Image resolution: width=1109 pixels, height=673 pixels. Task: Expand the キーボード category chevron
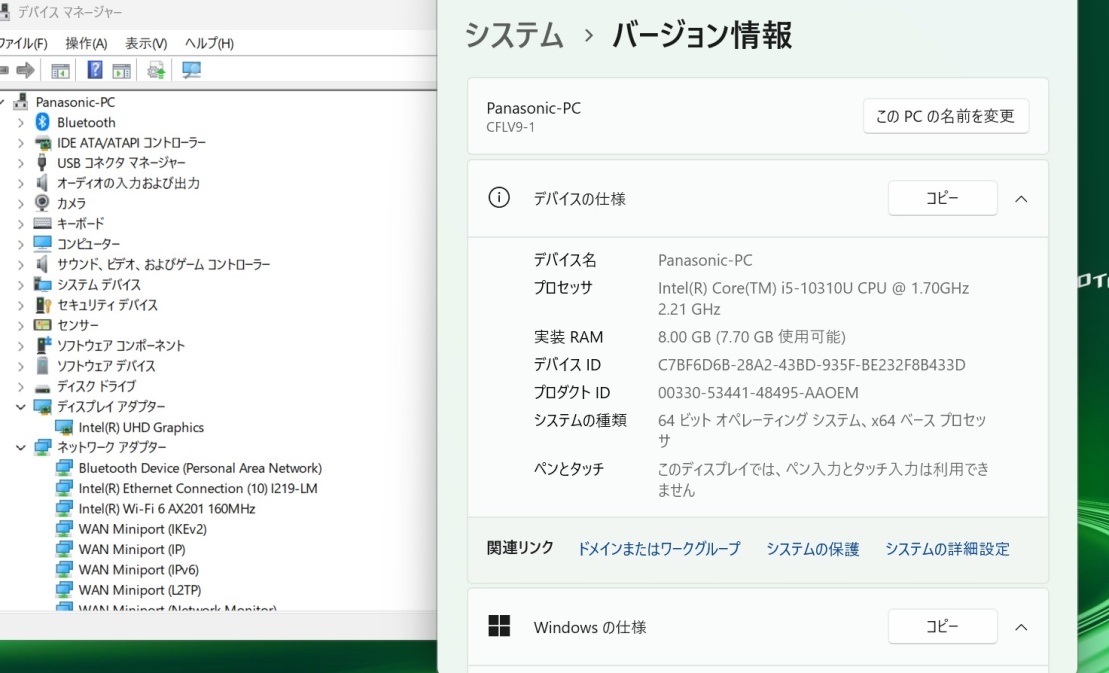click(21, 224)
